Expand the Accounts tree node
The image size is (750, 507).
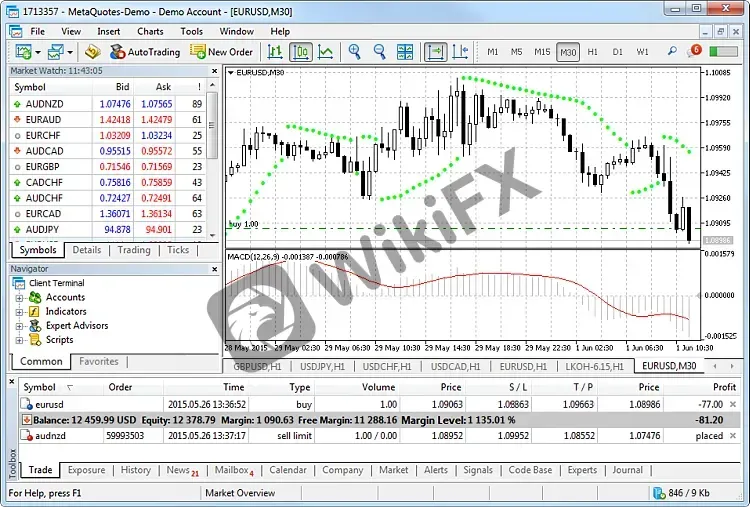[x=19, y=298]
